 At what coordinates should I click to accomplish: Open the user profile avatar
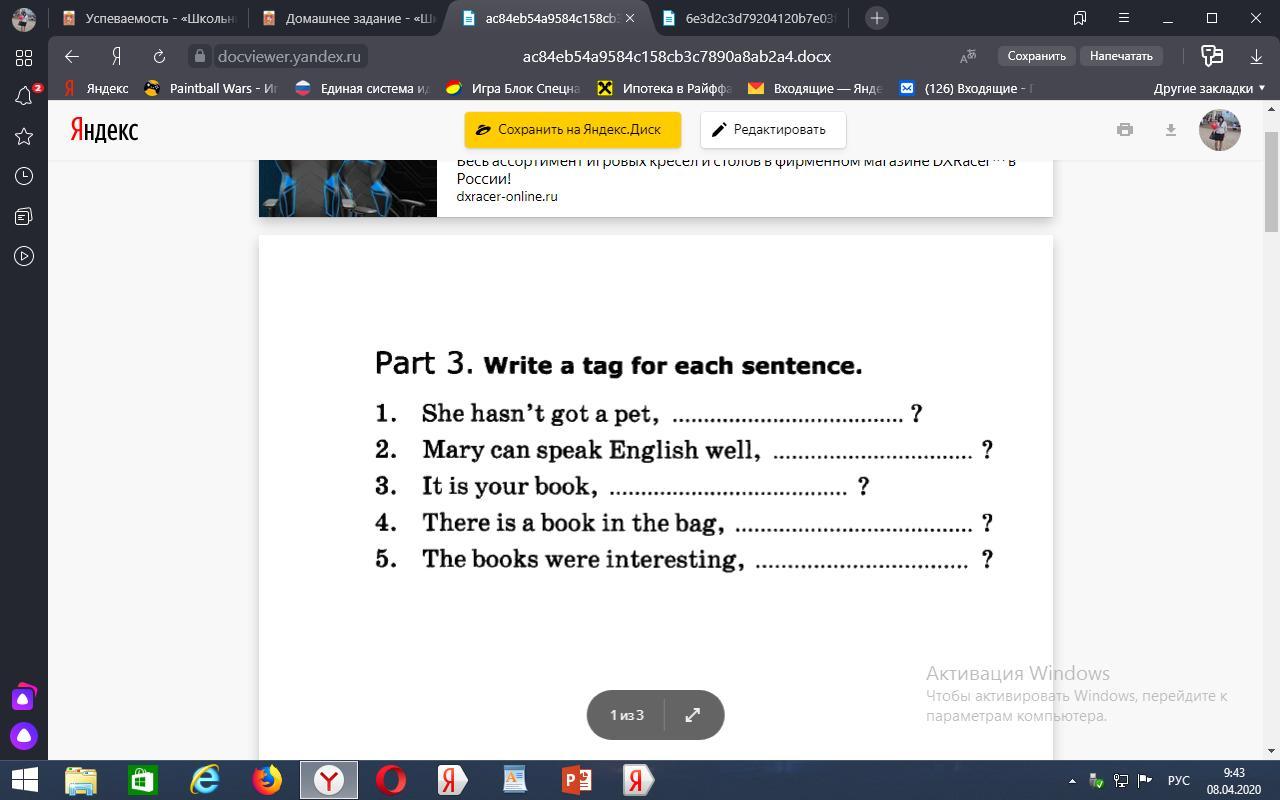click(1219, 130)
